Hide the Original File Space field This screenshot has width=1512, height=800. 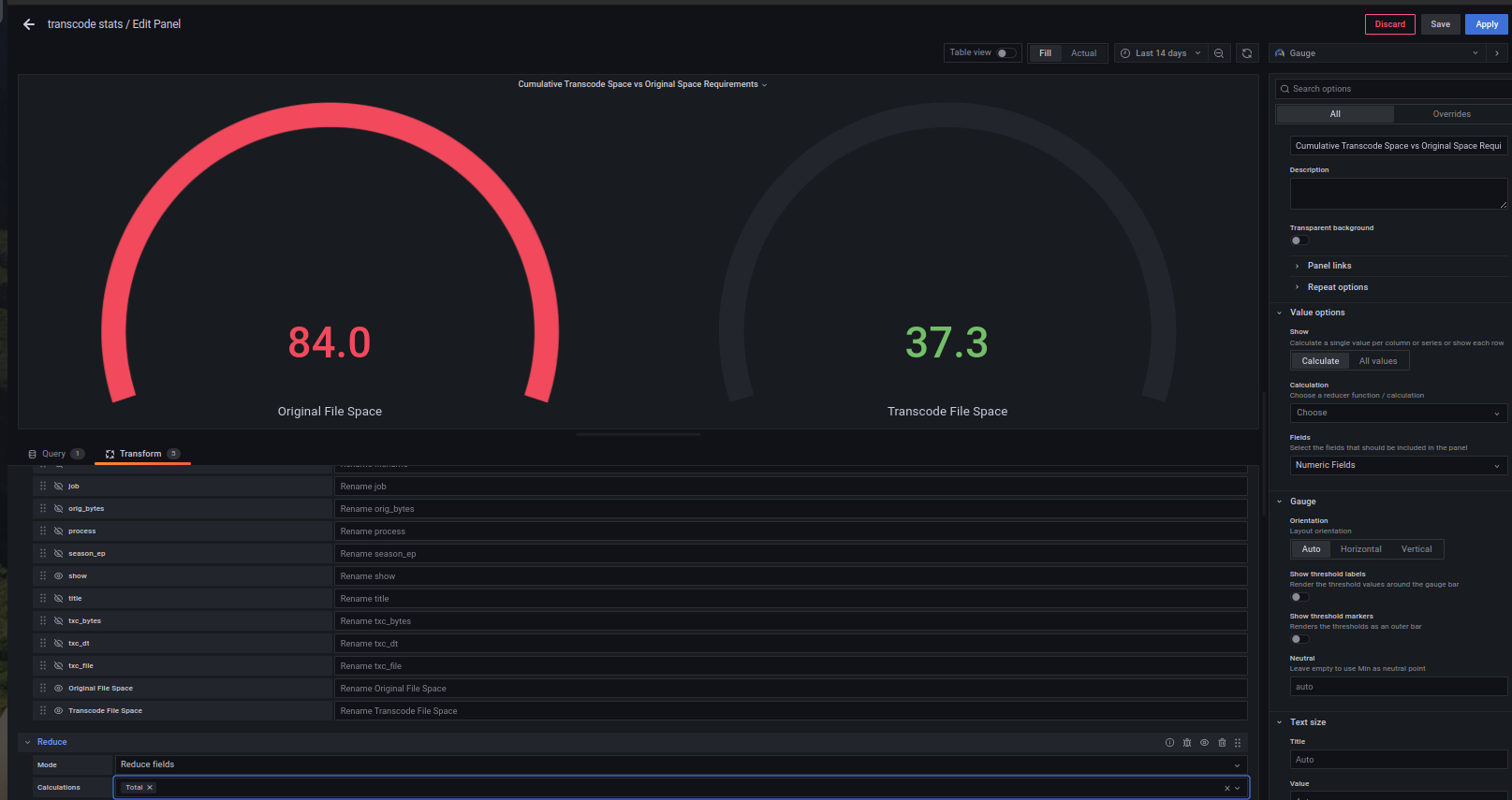tap(58, 689)
